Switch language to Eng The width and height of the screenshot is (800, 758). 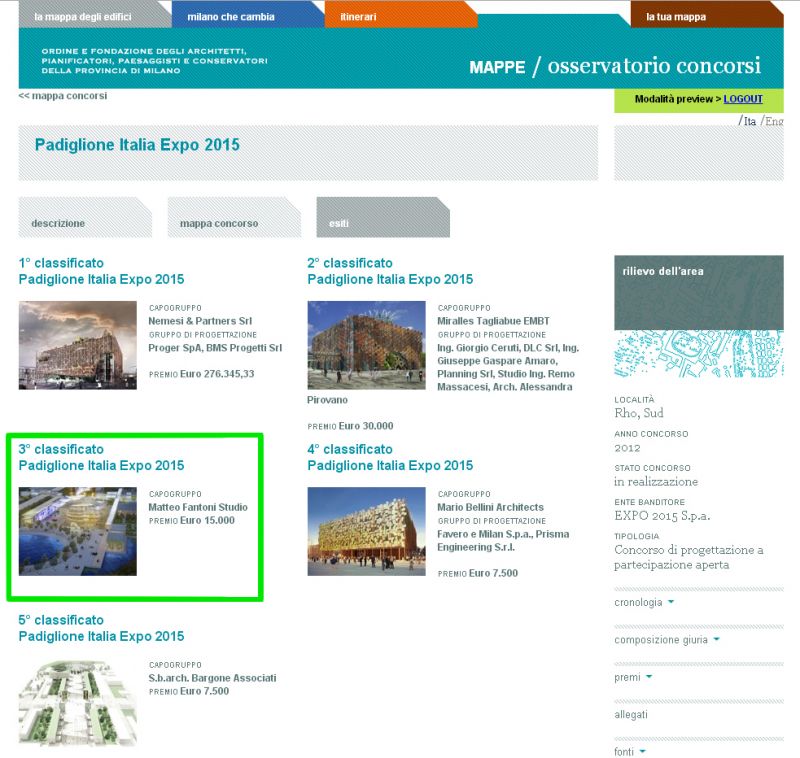click(x=774, y=121)
